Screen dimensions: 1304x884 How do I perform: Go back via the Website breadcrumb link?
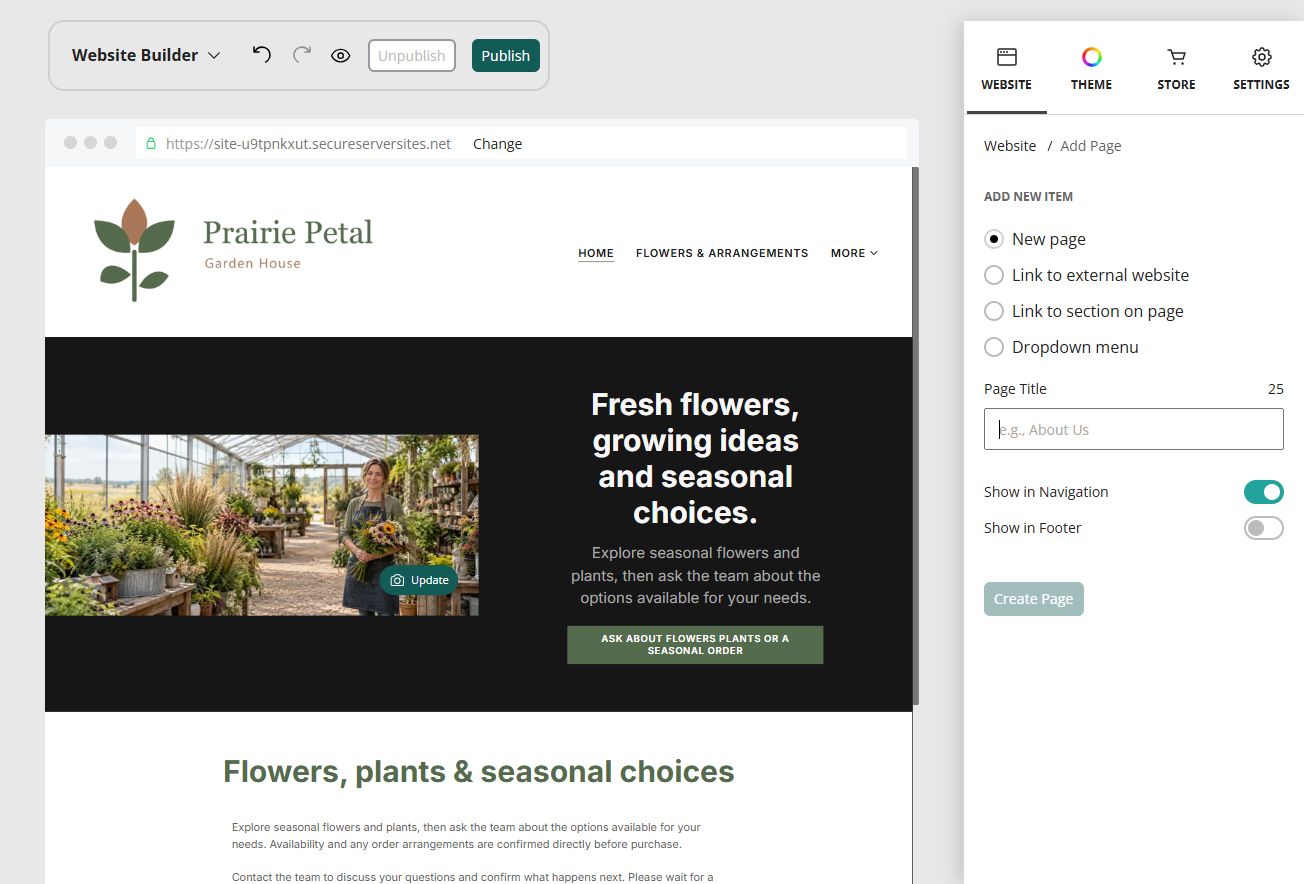coord(1010,146)
